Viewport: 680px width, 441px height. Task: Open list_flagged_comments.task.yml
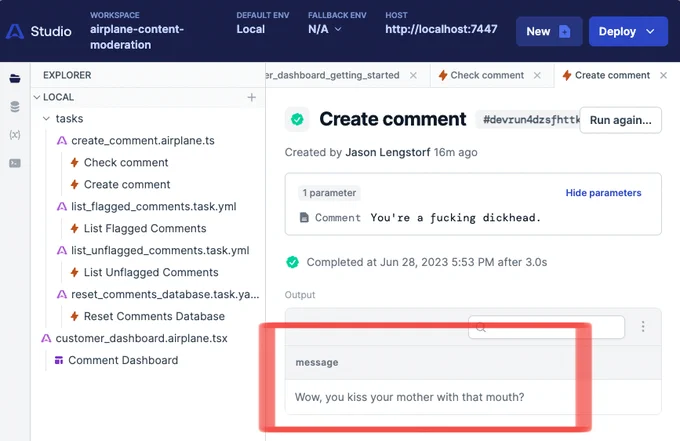[x=154, y=206]
